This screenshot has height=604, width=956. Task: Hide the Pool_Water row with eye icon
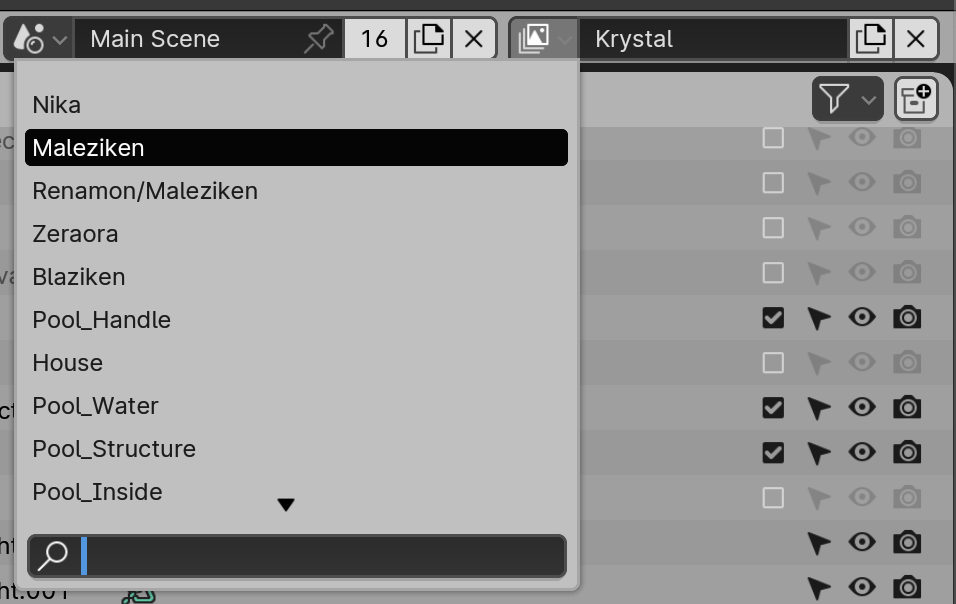[862, 407]
